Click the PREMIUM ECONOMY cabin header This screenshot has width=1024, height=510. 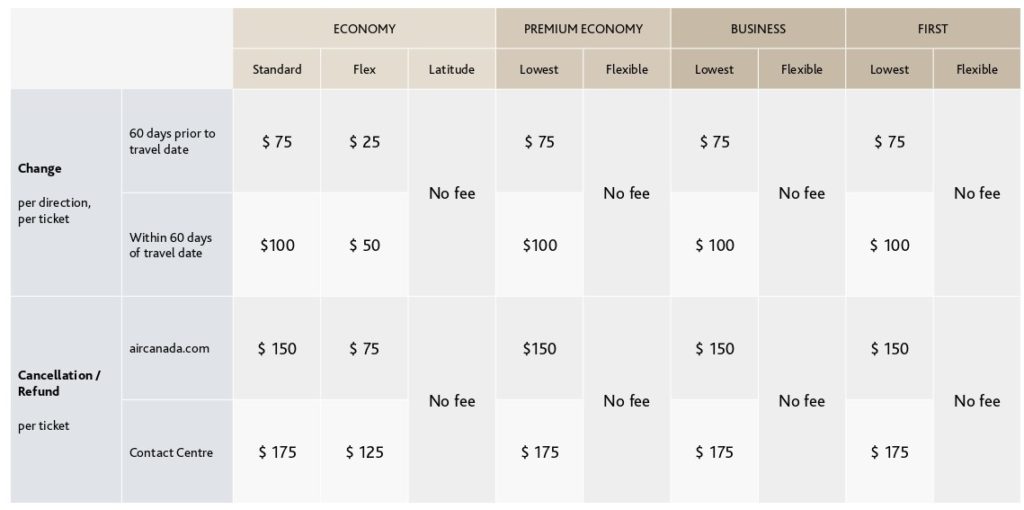[583, 29]
